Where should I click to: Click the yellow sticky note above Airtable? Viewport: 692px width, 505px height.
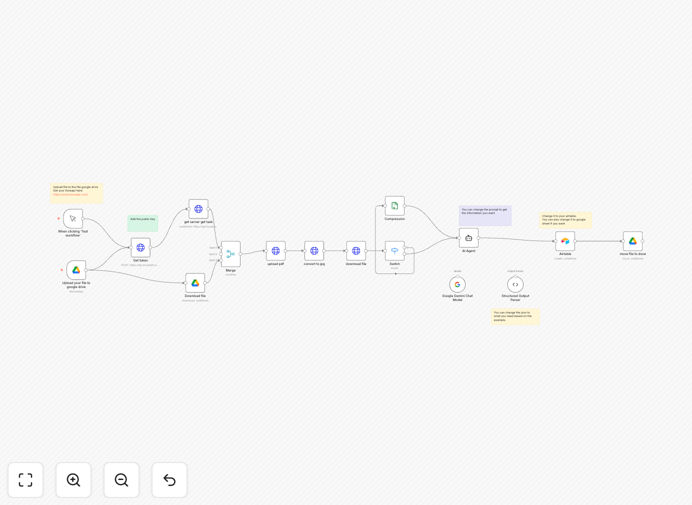(565, 220)
